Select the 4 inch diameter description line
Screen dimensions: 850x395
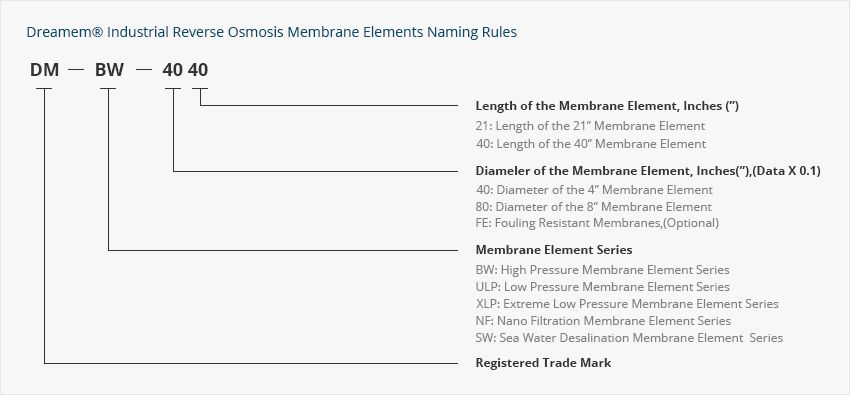point(594,190)
